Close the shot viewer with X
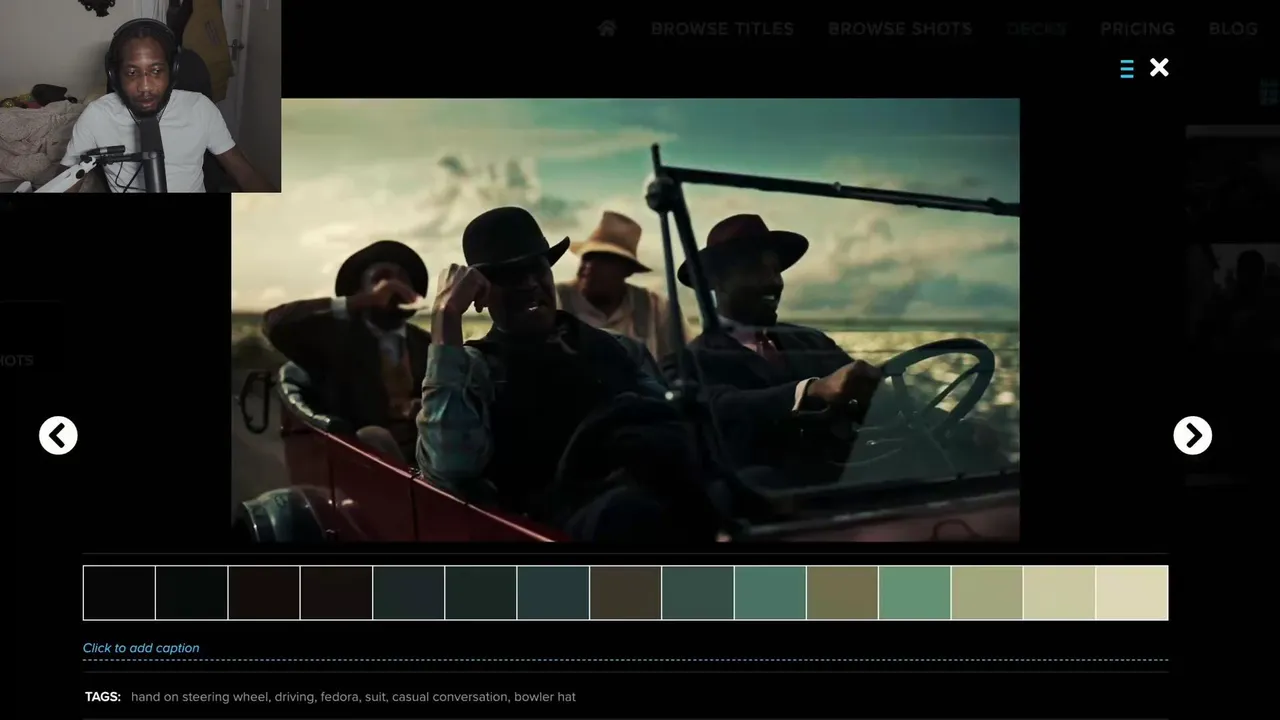Viewport: 1280px width, 720px height. click(1159, 67)
